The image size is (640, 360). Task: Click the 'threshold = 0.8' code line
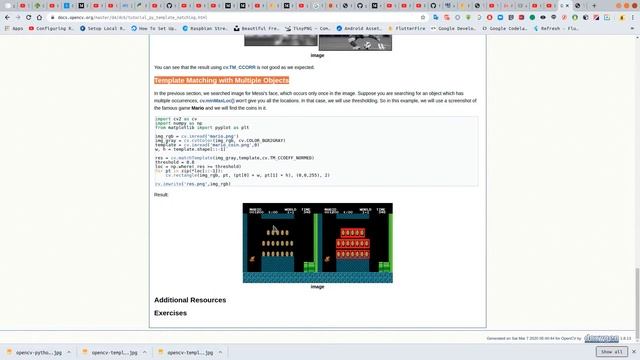click(175, 162)
